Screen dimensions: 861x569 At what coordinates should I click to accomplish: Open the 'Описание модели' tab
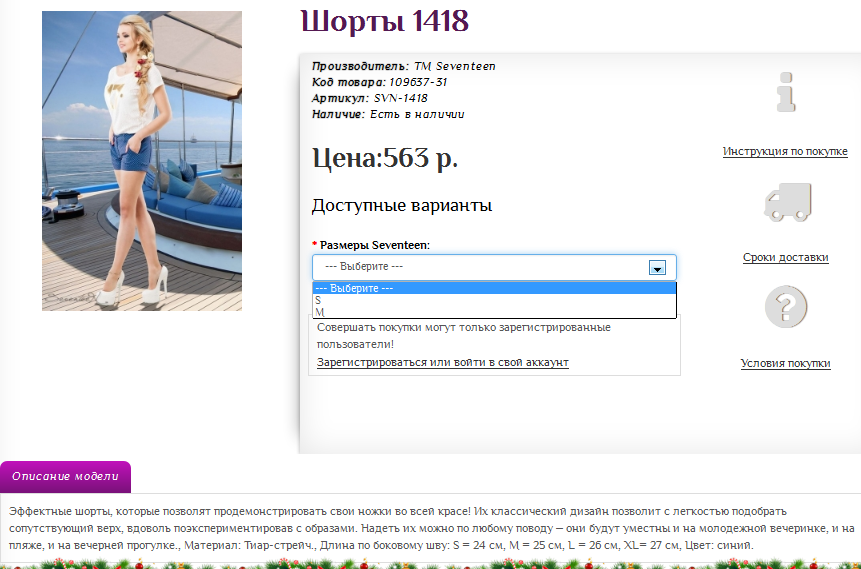(65, 476)
